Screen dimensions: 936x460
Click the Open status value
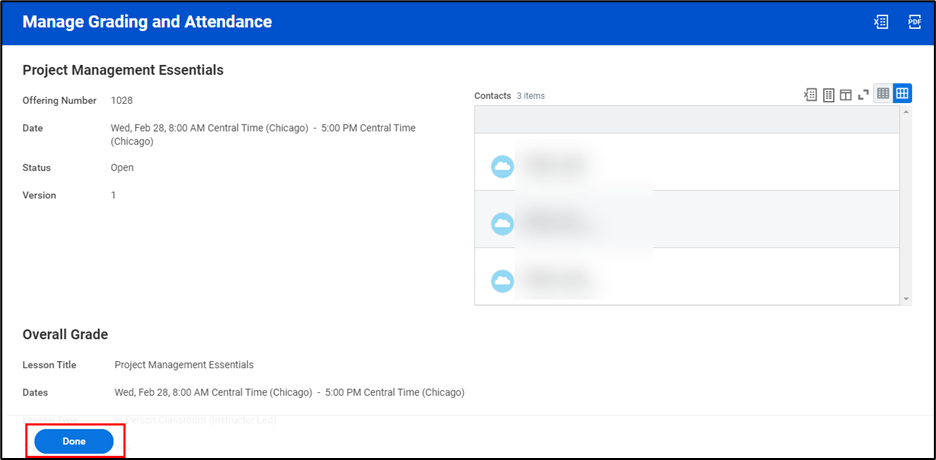[x=122, y=168]
